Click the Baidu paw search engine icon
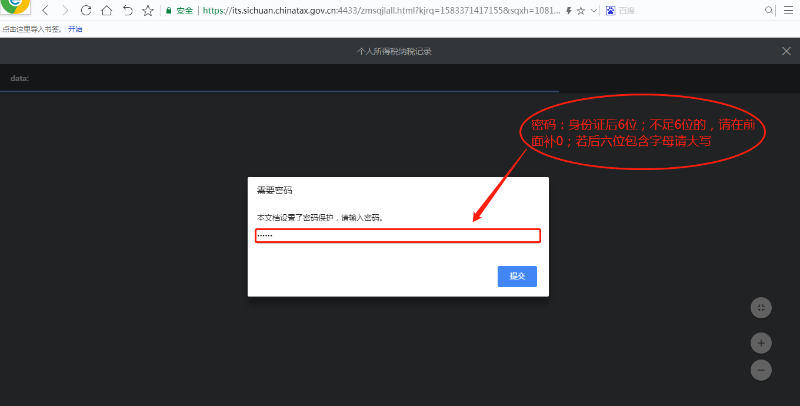 pos(611,10)
